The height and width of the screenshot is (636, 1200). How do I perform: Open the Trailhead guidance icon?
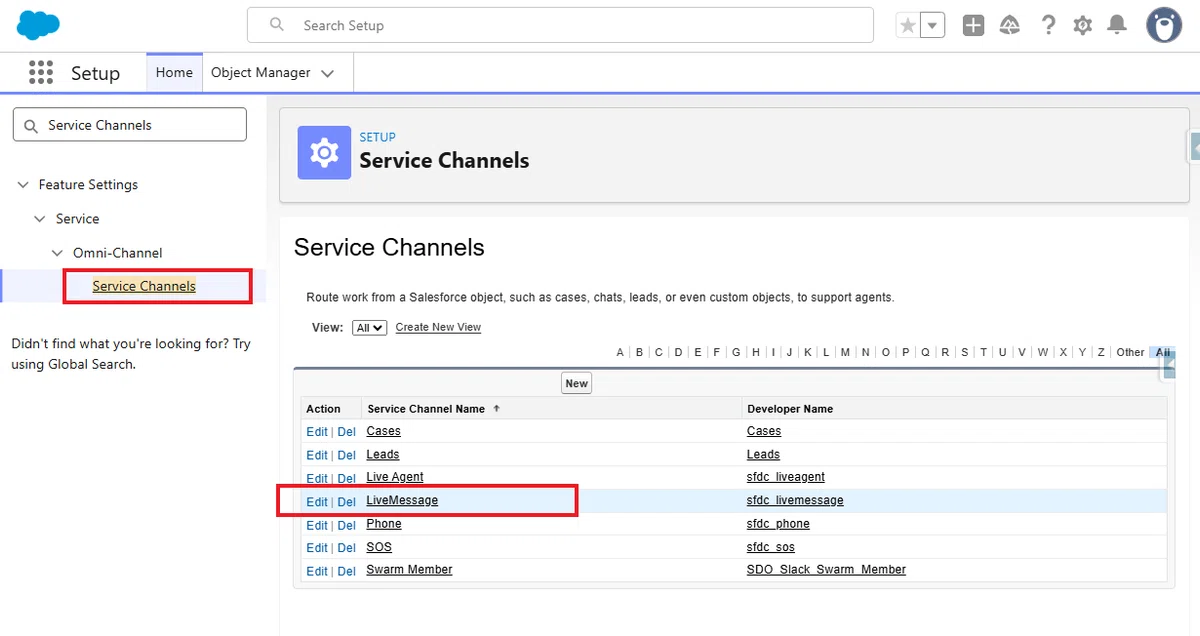click(1010, 26)
